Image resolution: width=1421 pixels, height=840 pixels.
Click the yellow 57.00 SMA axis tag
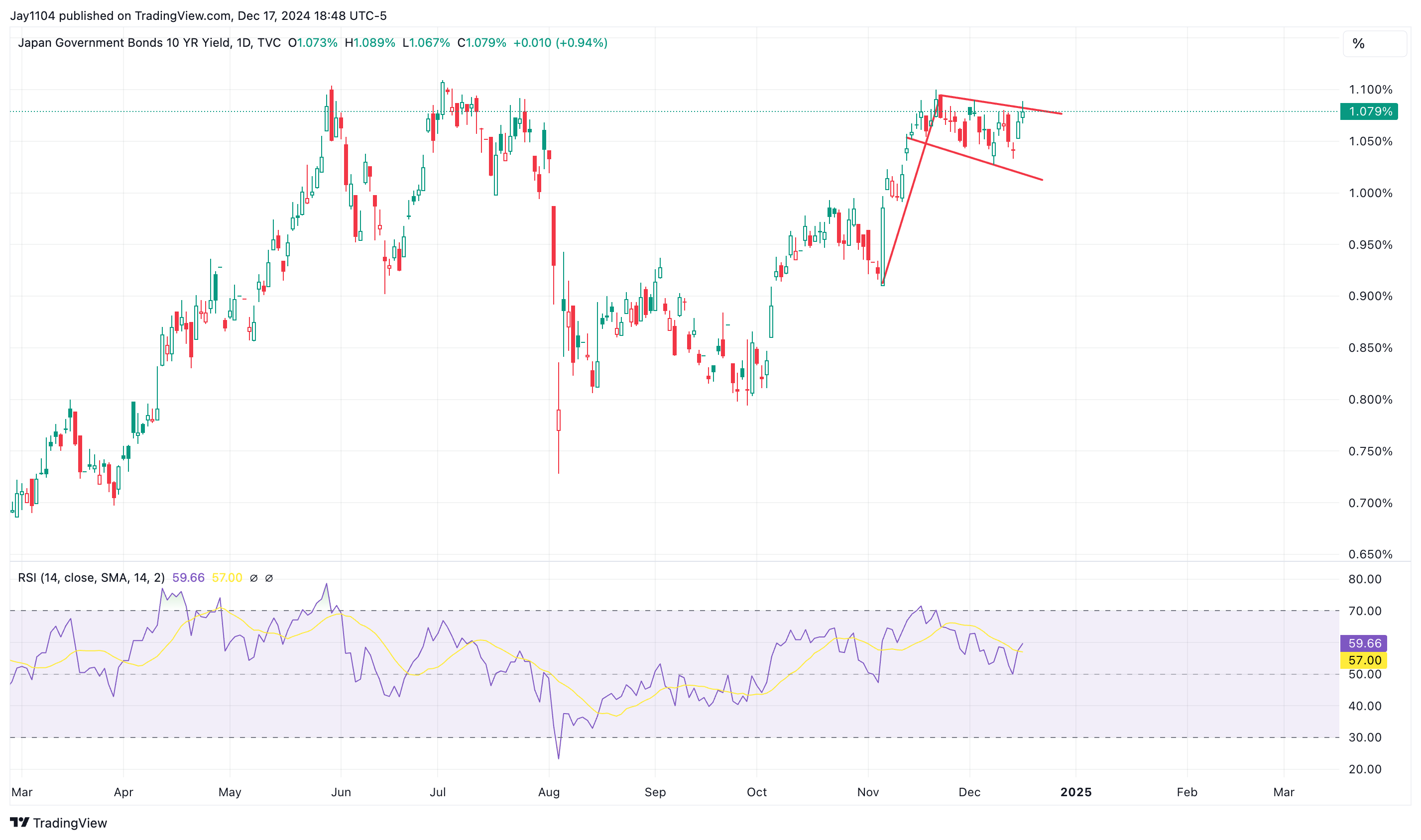[1364, 660]
